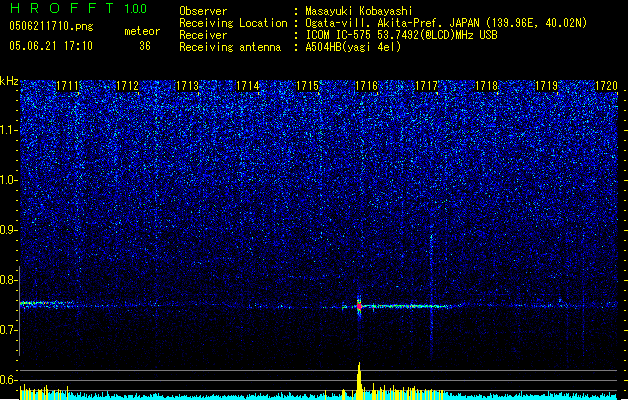Click the 1718 time marker
The height and width of the screenshot is (400, 629).
487,86
